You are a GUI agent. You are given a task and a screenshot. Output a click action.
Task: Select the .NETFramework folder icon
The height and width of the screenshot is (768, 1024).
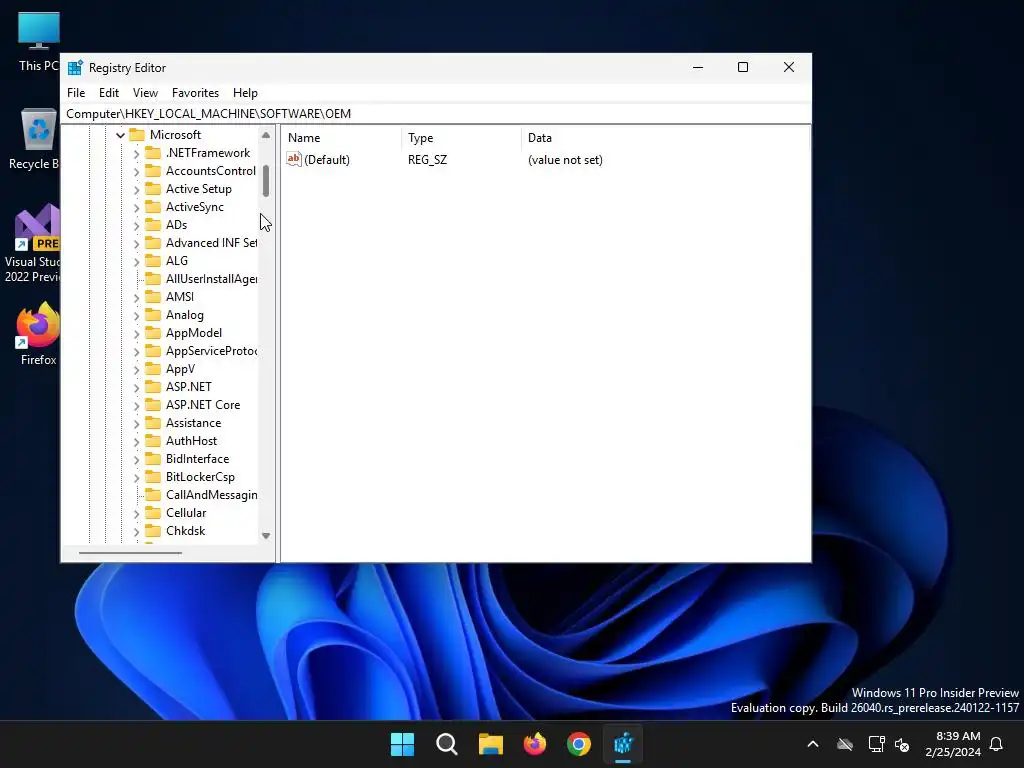click(153, 153)
